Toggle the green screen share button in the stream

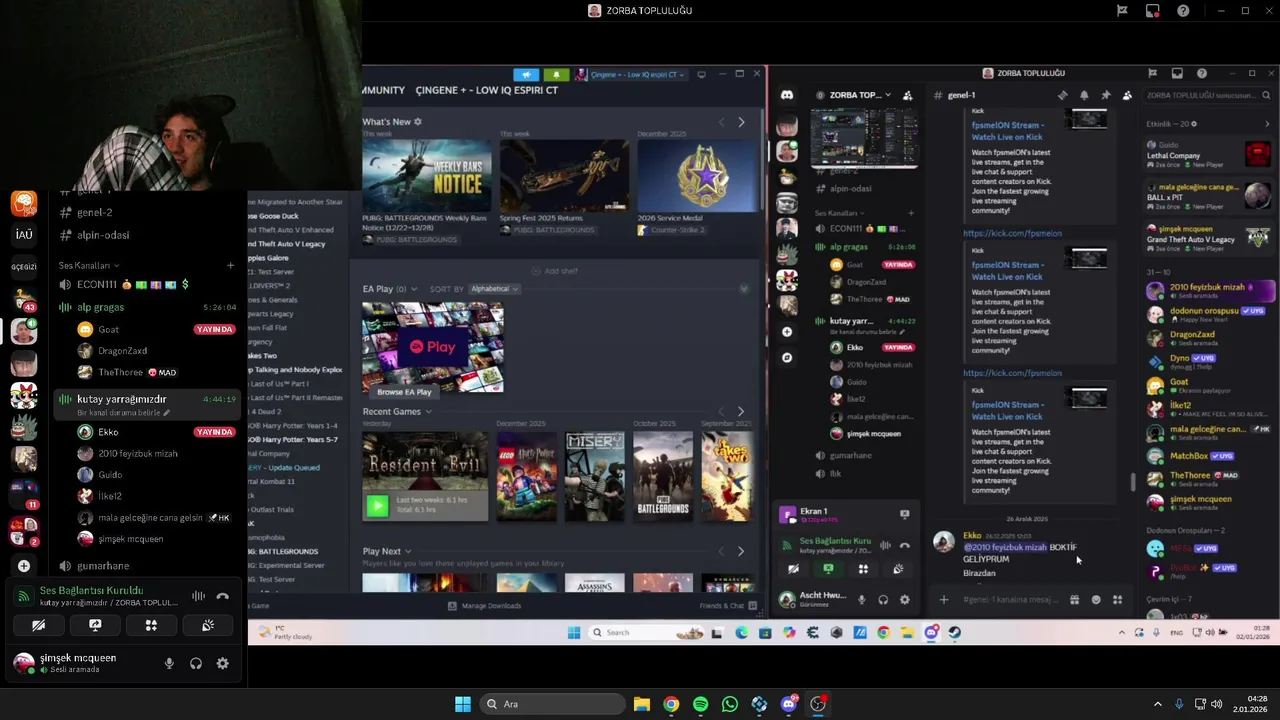click(x=828, y=569)
